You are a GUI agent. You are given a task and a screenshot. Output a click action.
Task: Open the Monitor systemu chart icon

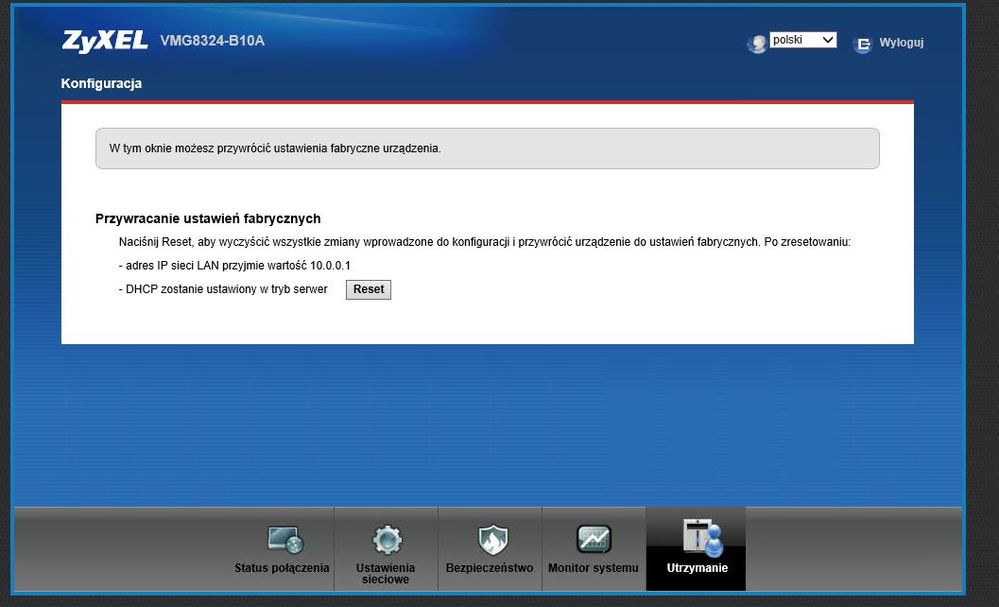[x=593, y=540]
